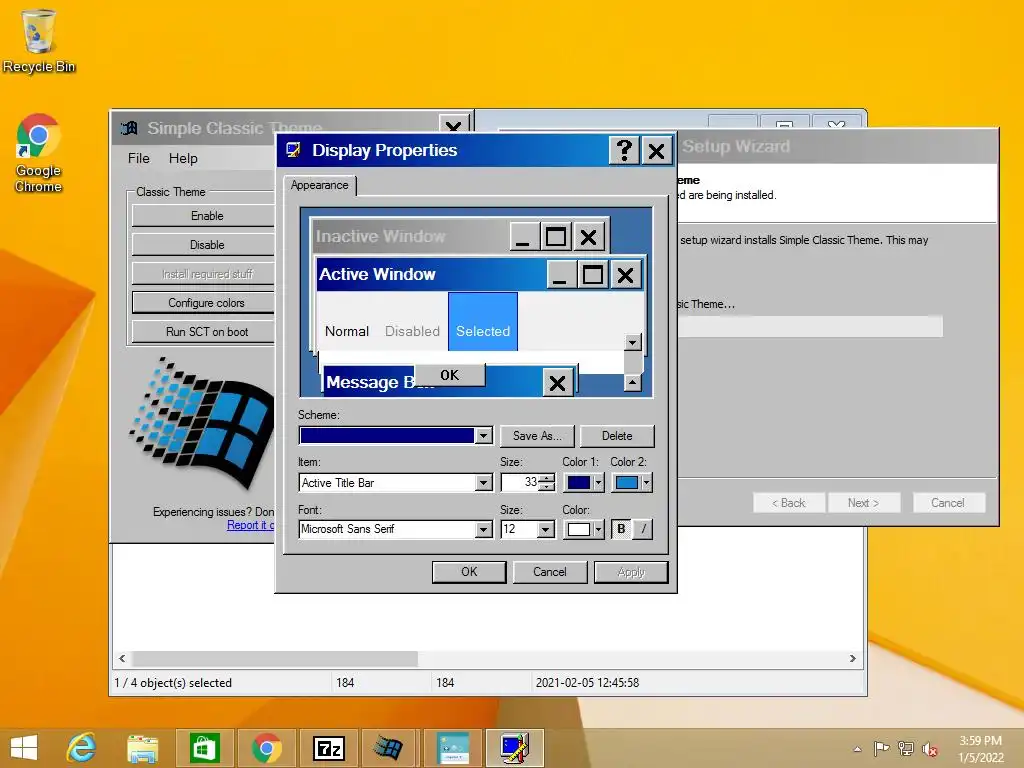Screen dimensions: 1024x768
Task: Show hidden system tray icons
Action: coord(857,749)
